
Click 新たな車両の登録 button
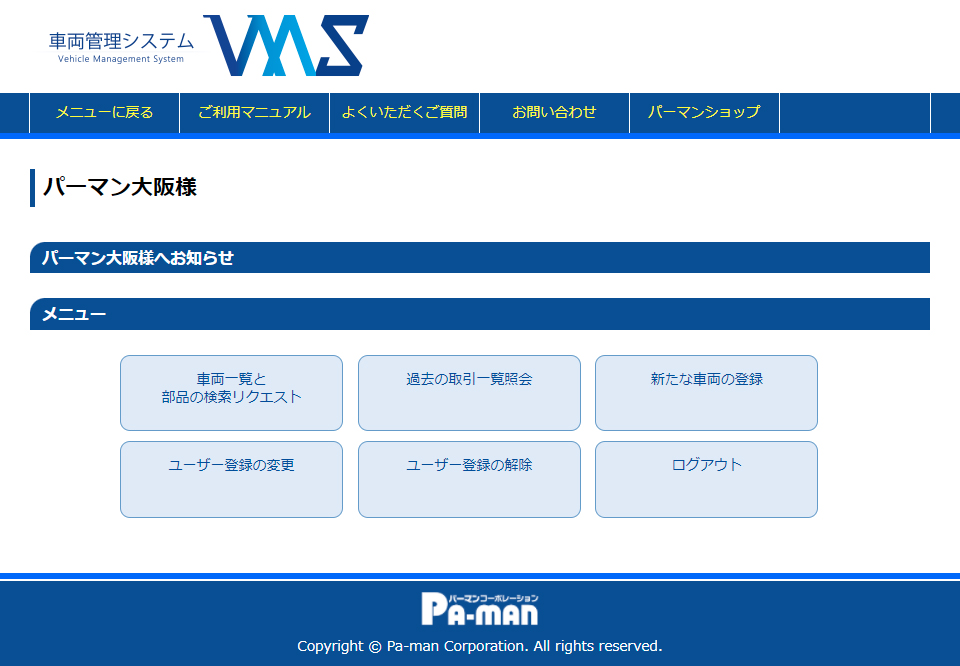tap(706, 392)
